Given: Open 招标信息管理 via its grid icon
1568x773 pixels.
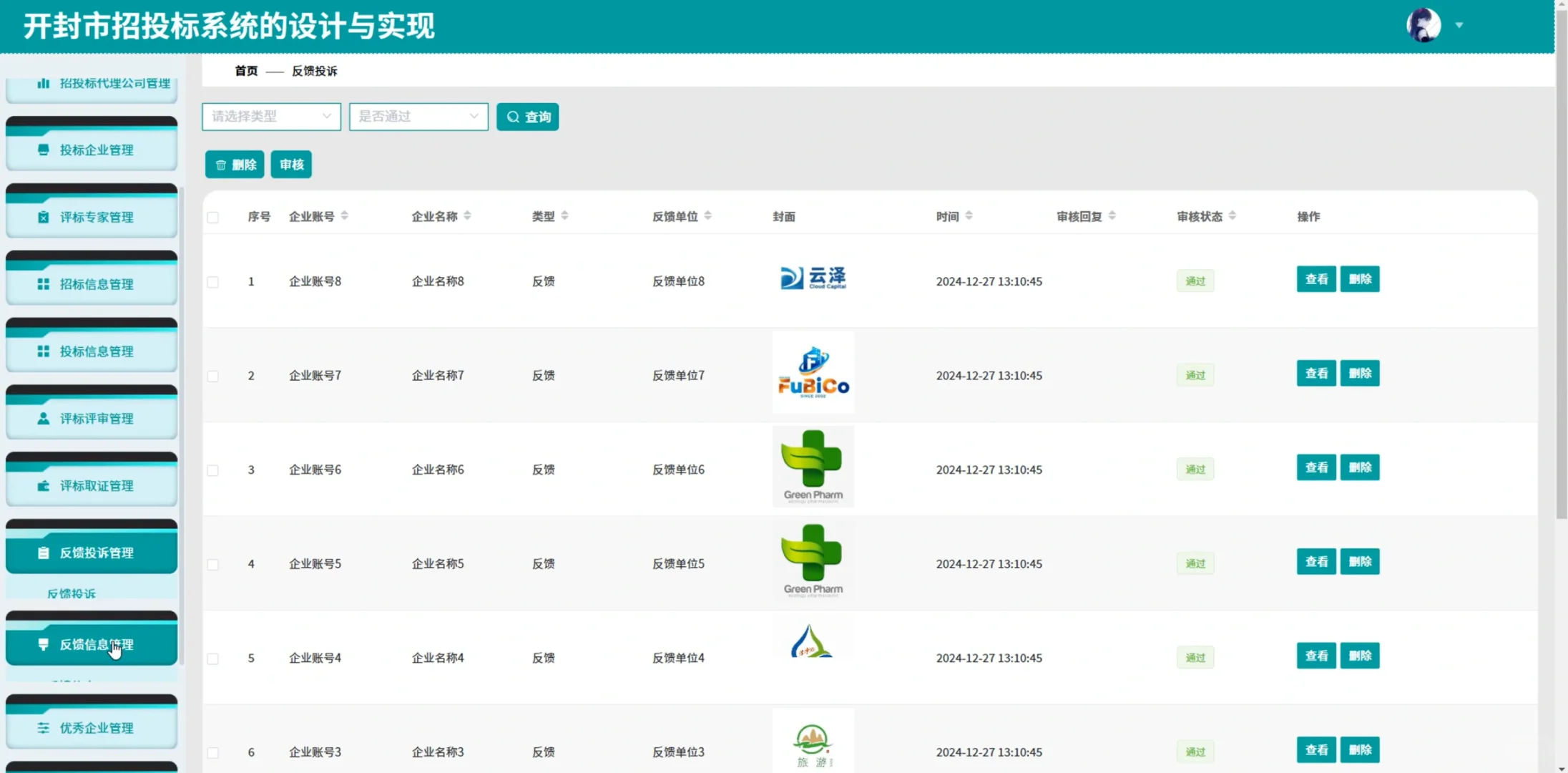Looking at the screenshot, I should click(x=42, y=283).
